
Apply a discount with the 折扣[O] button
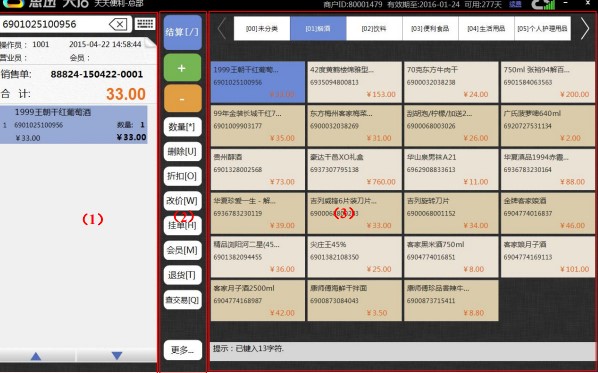tap(182, 176)
